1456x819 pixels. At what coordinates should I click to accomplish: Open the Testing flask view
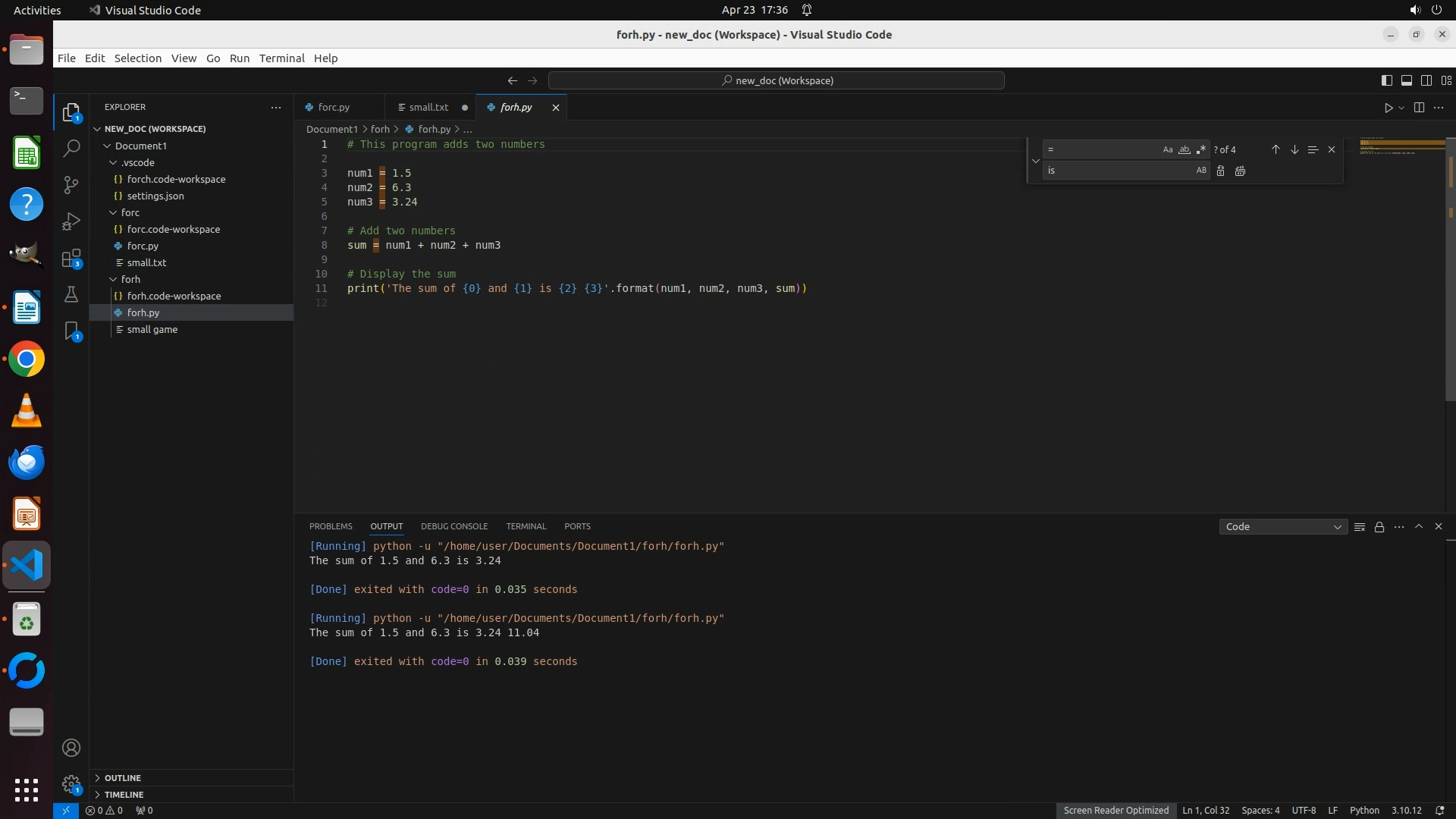point(71,295)
